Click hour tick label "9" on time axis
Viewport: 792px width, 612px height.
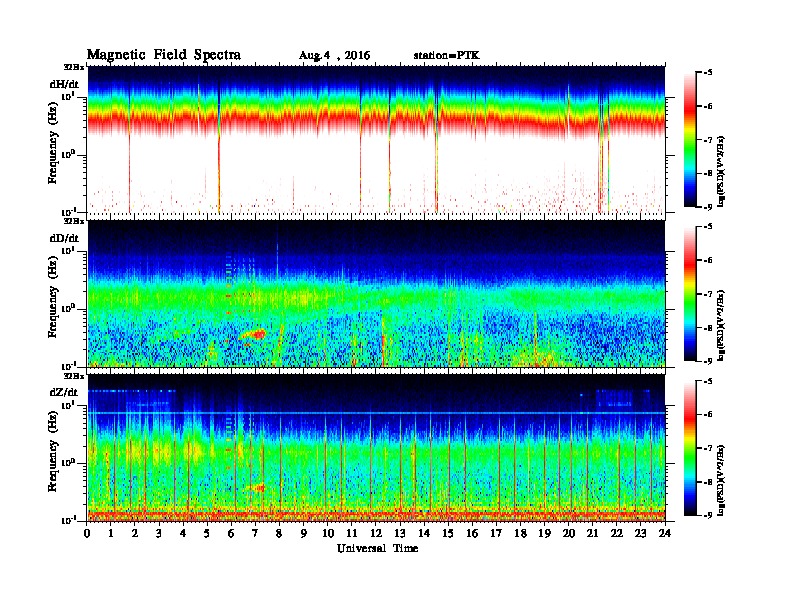click(304, 533)
